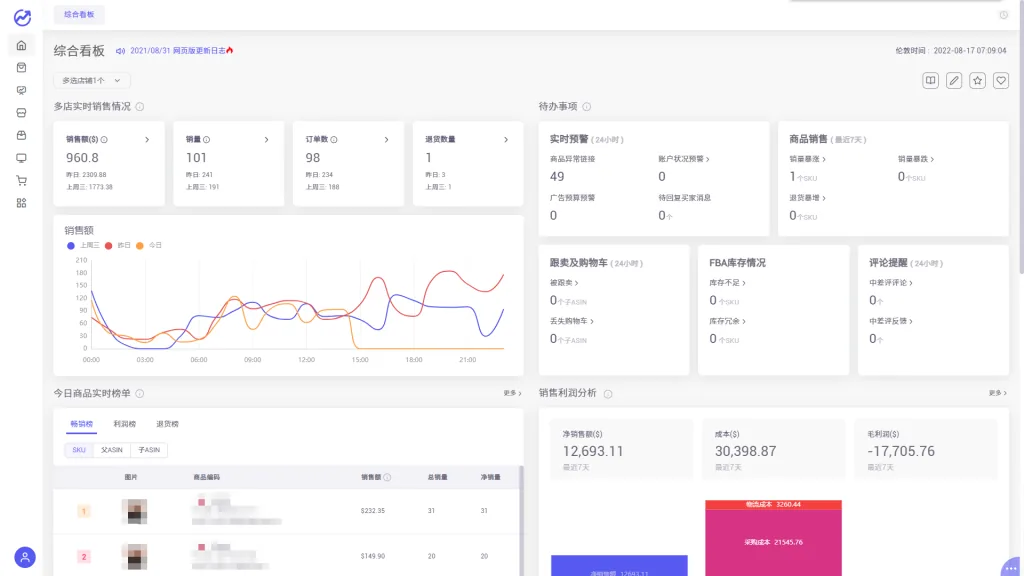This screenshot has width=1024, height=576.
Task: Expand the 销量 card arrow
Action: [x=266, y=139]
